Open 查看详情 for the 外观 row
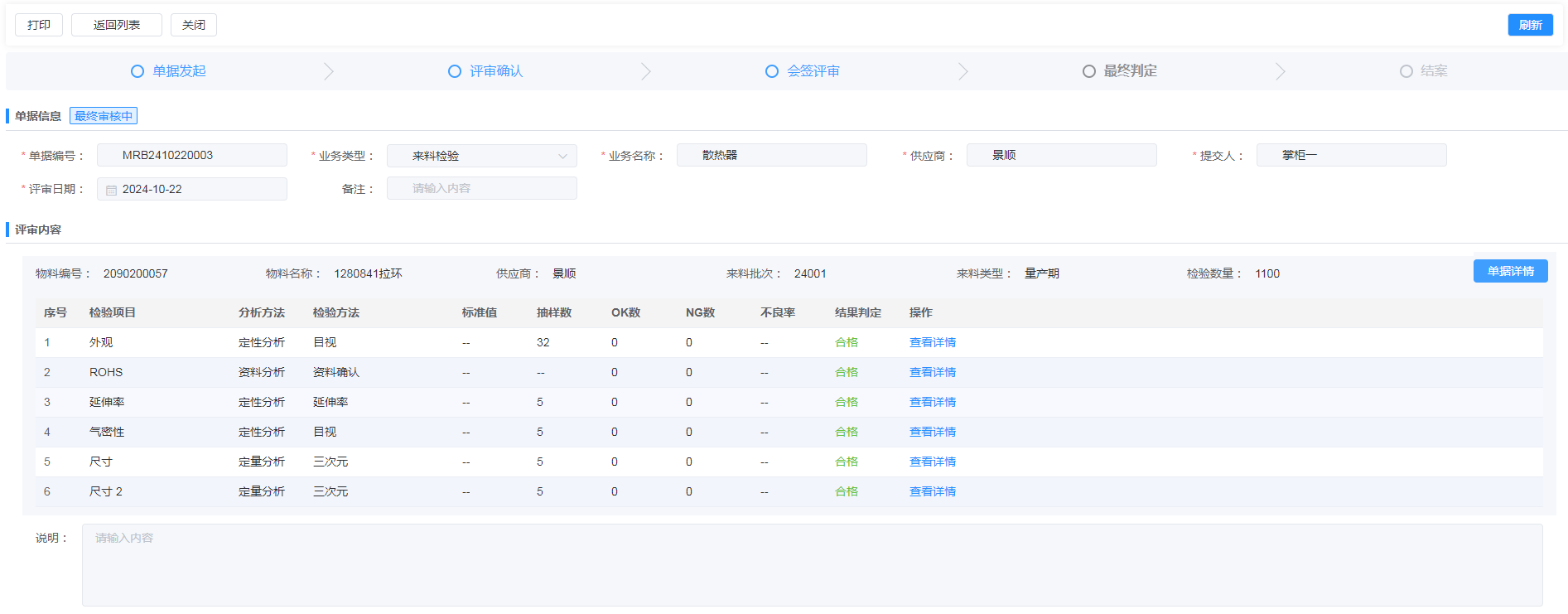The image size is (1568, 614). click(933, 342)
